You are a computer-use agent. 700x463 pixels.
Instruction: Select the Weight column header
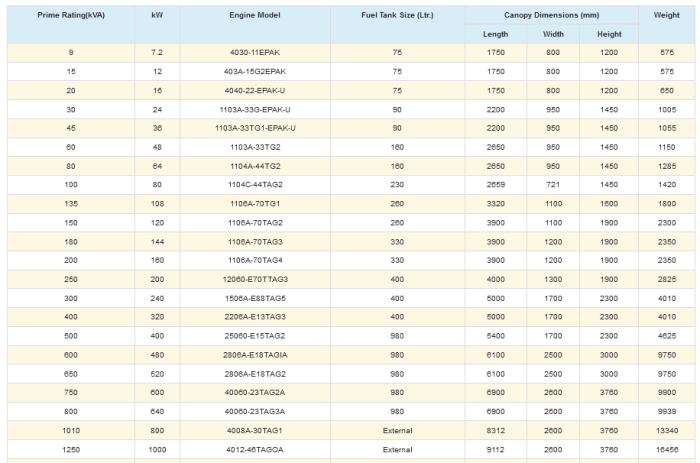(667, 16)
